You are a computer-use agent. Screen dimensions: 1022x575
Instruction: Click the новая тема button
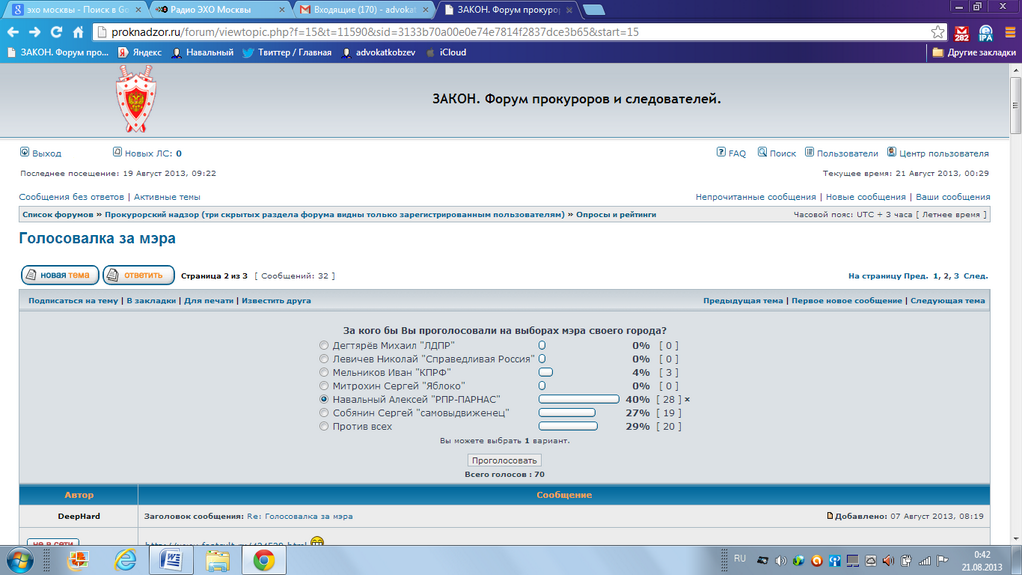click(59, 275)
